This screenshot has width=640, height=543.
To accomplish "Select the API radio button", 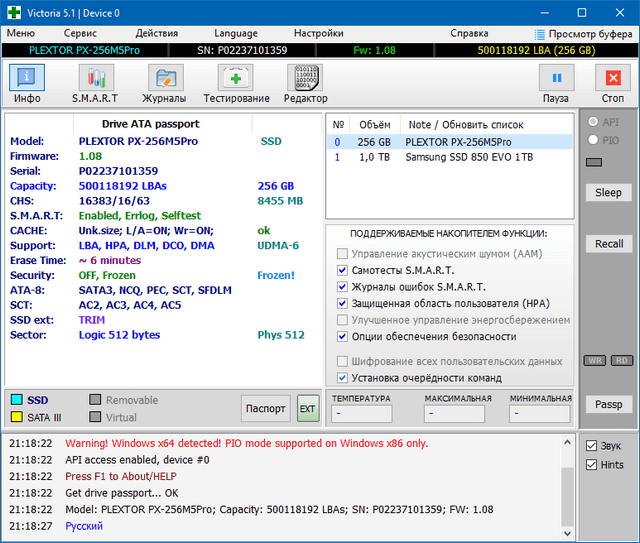I will tap(593, 122).
